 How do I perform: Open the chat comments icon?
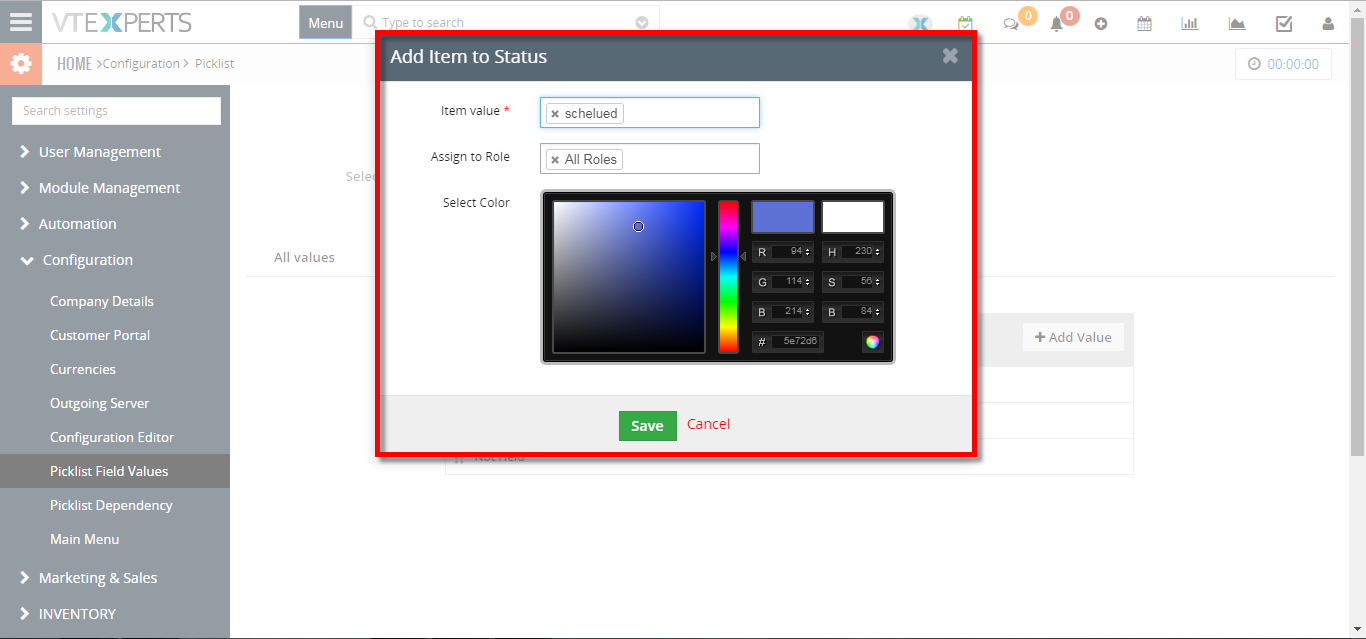[1011, 24]
